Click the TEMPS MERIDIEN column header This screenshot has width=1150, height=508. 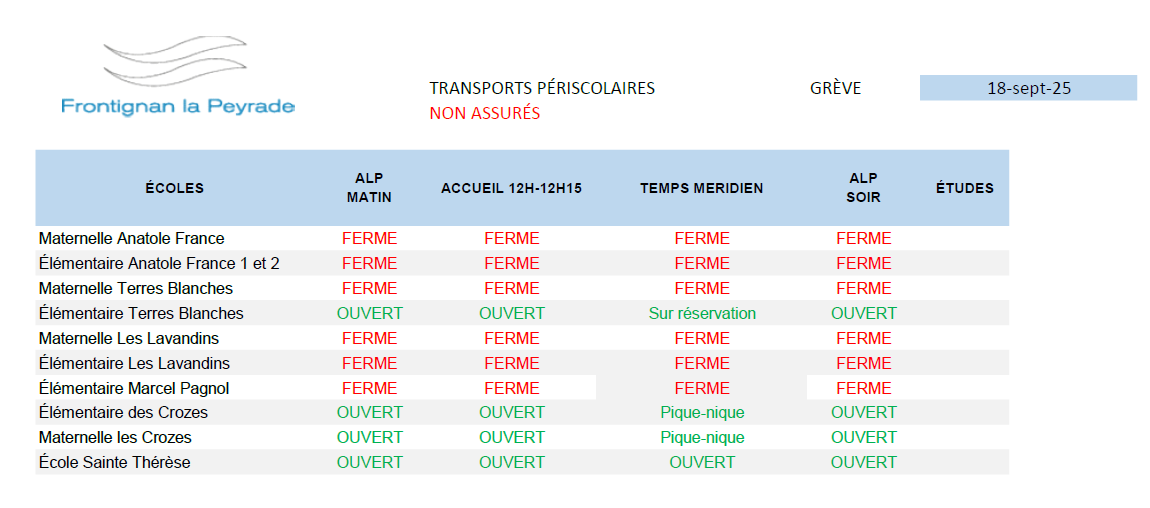[x=701, y=188]
